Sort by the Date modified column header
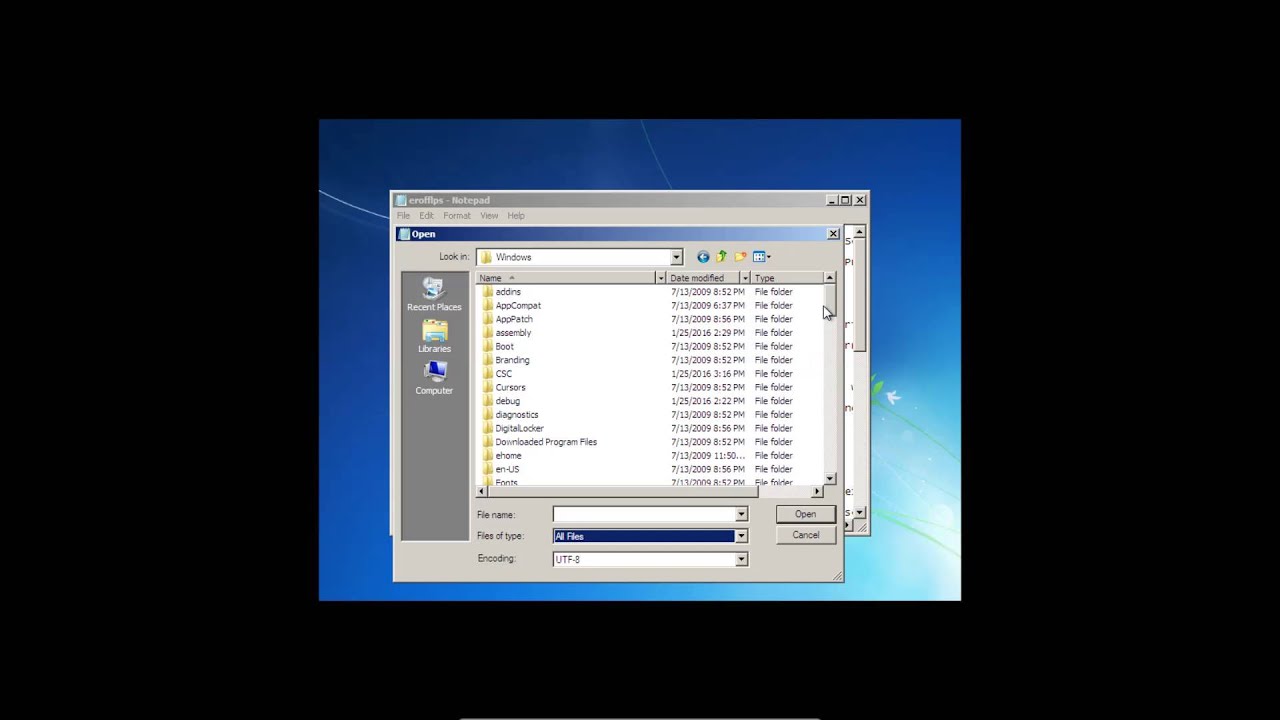Screen dimensions: 1280x720 (x=704, y=278)
